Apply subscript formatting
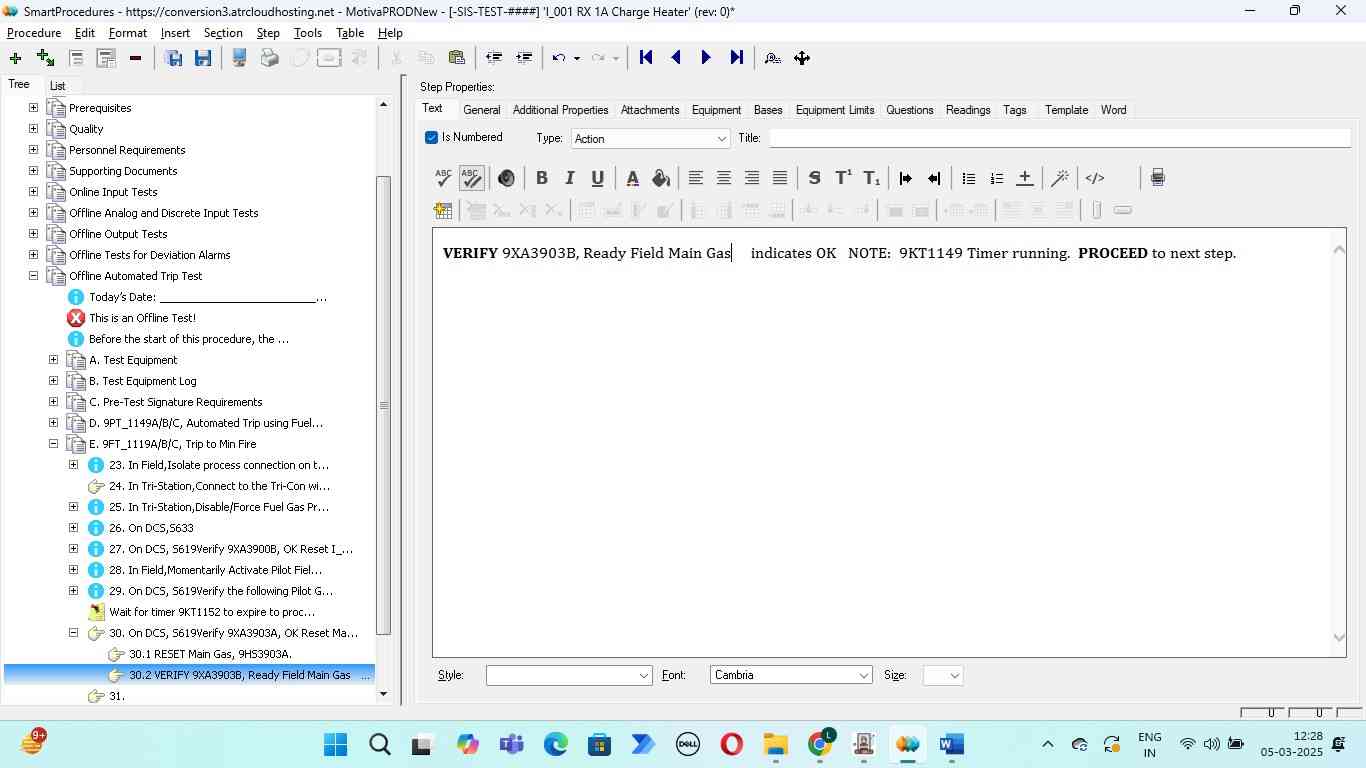Image resolution: width=1366 pixels, height=768 pixels. (x=872, y=178)
